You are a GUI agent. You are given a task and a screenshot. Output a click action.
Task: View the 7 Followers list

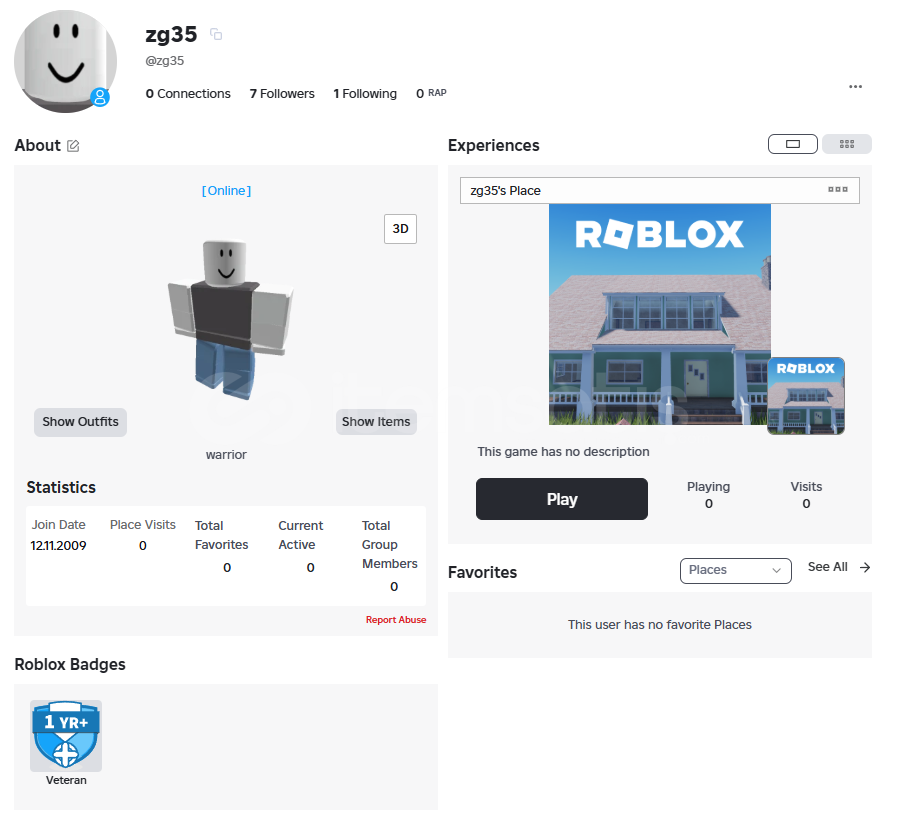(x=282, y=93)
